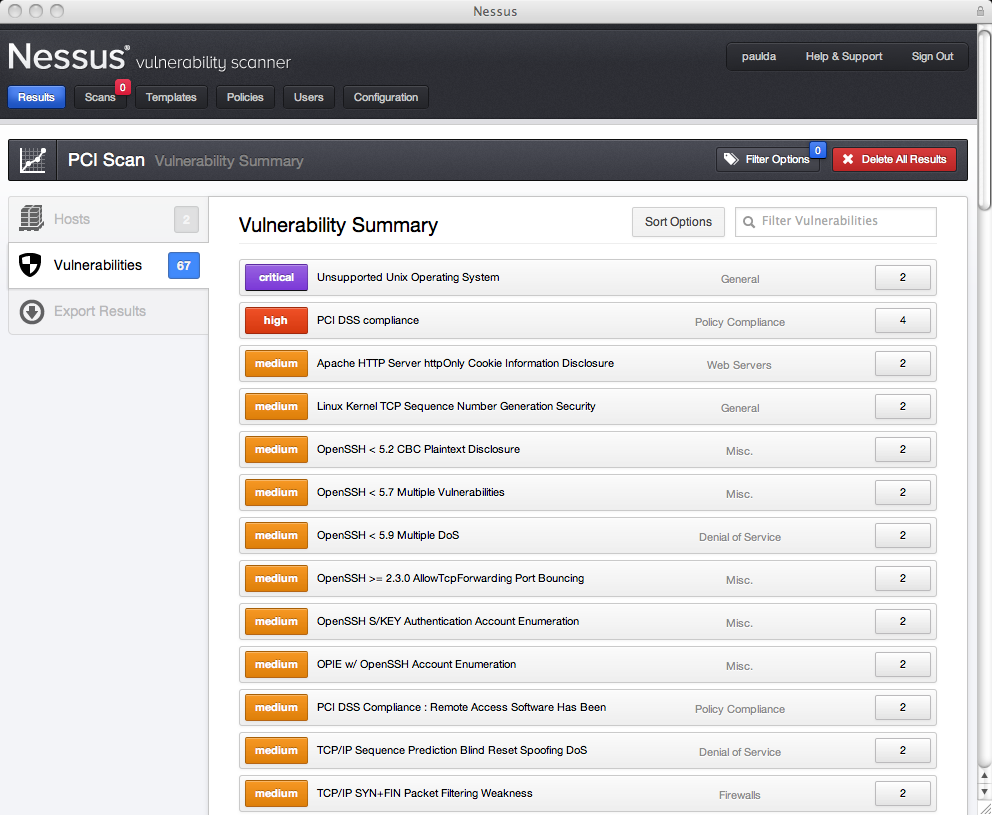Viewport: 992px width, 815px height.
Task: Click Delete All Results button
Action: coord(894,159)
